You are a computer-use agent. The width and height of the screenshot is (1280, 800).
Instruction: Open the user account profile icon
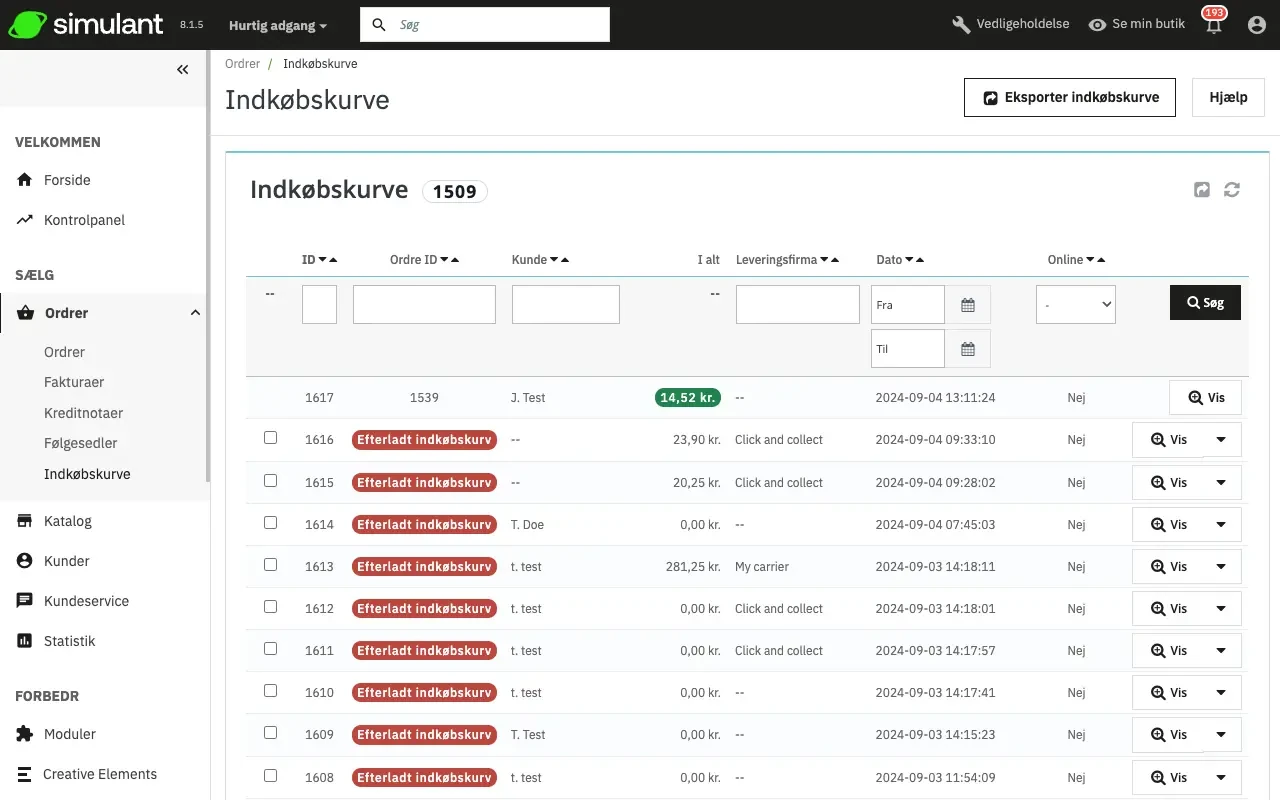[x=1257, y=25]
